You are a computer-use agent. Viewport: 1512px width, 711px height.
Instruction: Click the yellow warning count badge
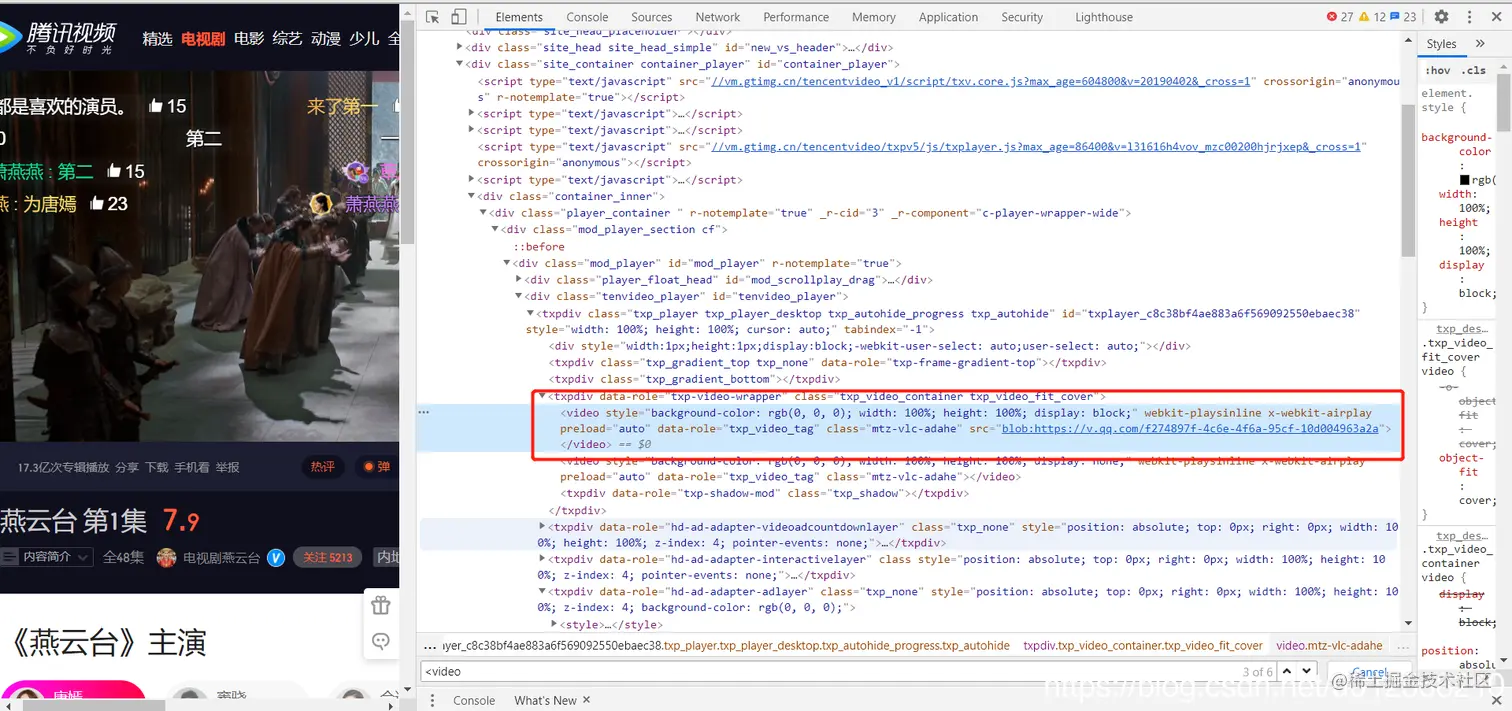point(1373,17)
